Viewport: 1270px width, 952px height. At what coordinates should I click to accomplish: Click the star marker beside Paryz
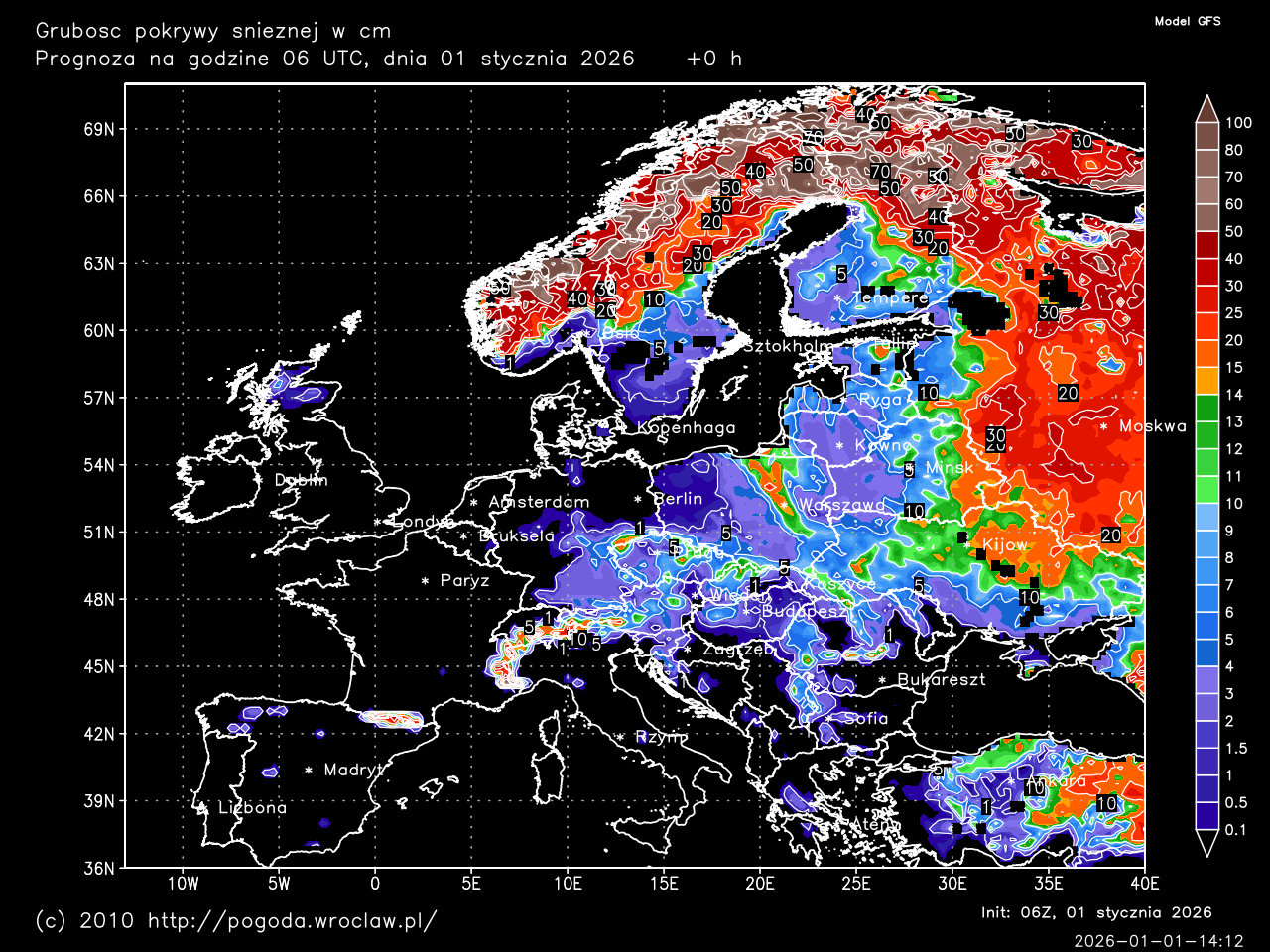tap(426, 581)
